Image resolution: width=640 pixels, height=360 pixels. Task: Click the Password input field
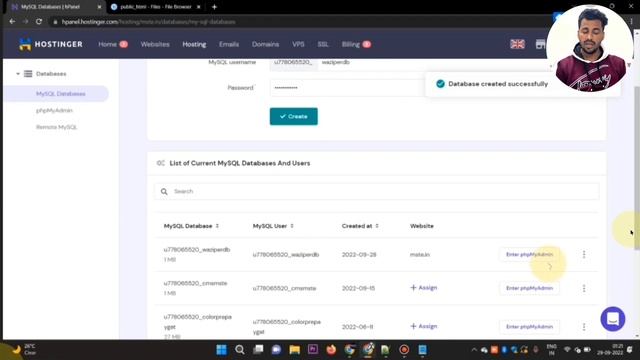tap(346, 88)
